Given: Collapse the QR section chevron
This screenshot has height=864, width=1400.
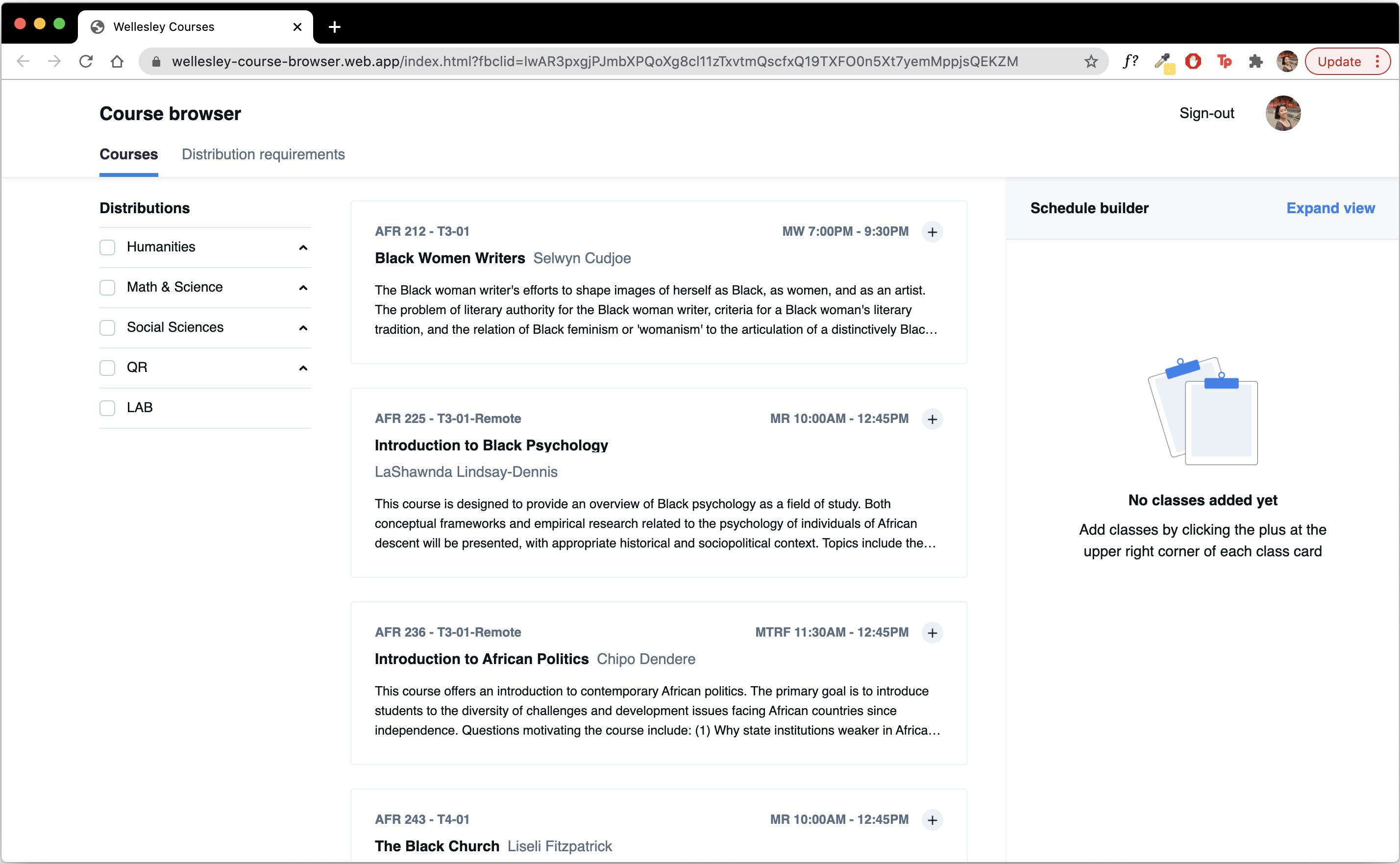Looking at the screenshot, I should pos(303,368).
